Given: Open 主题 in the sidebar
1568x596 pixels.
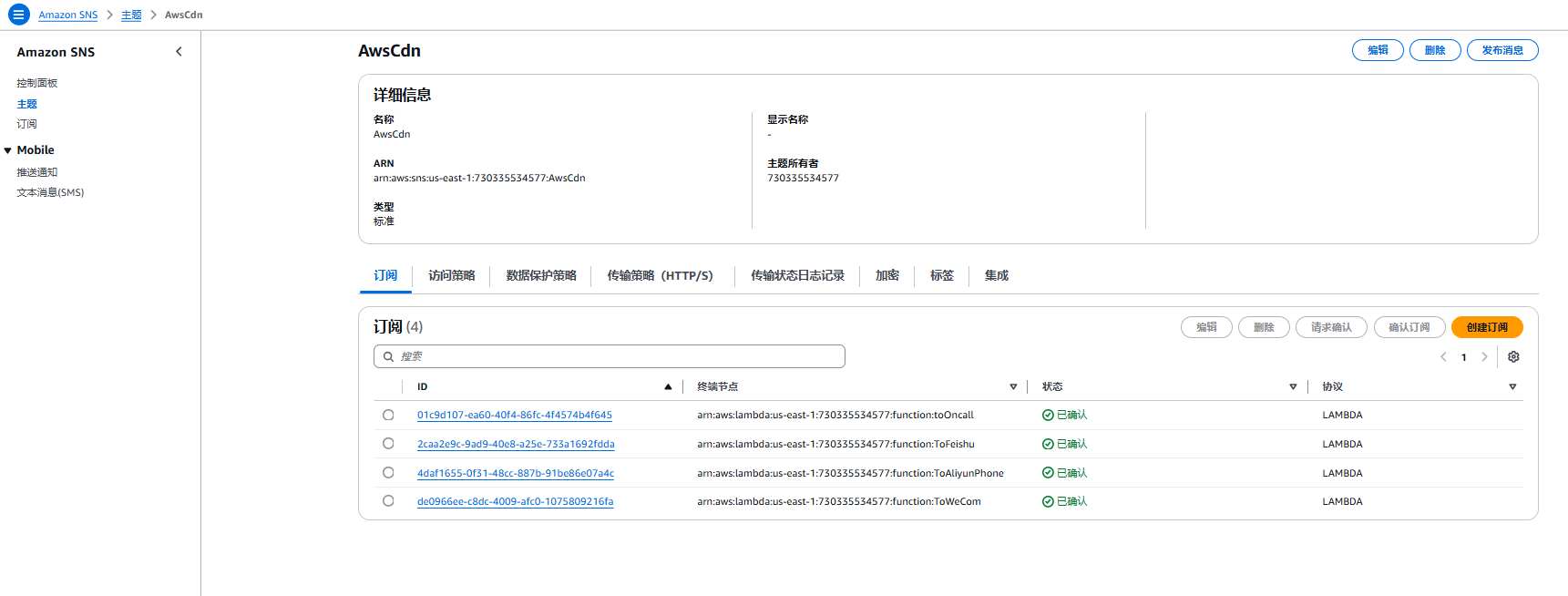Looking at the screenshot, I should click(27, 104).
